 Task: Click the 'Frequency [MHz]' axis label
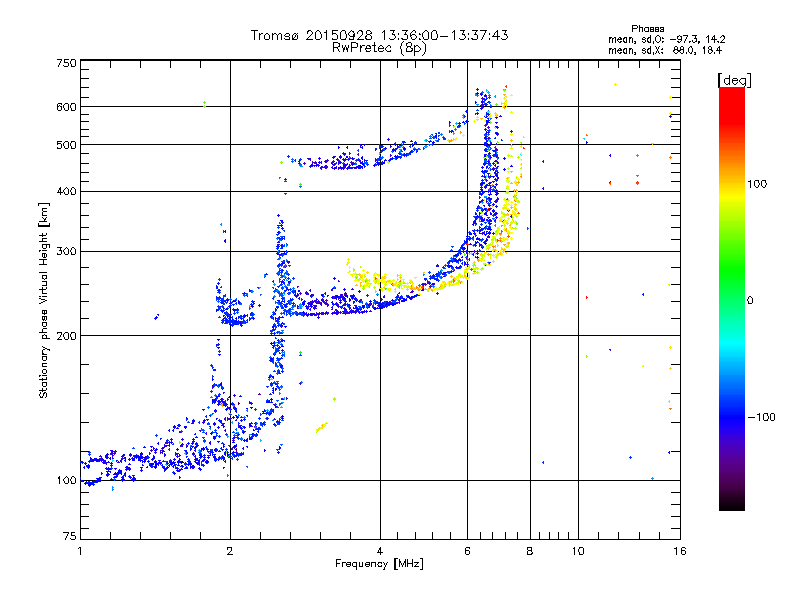379,564
